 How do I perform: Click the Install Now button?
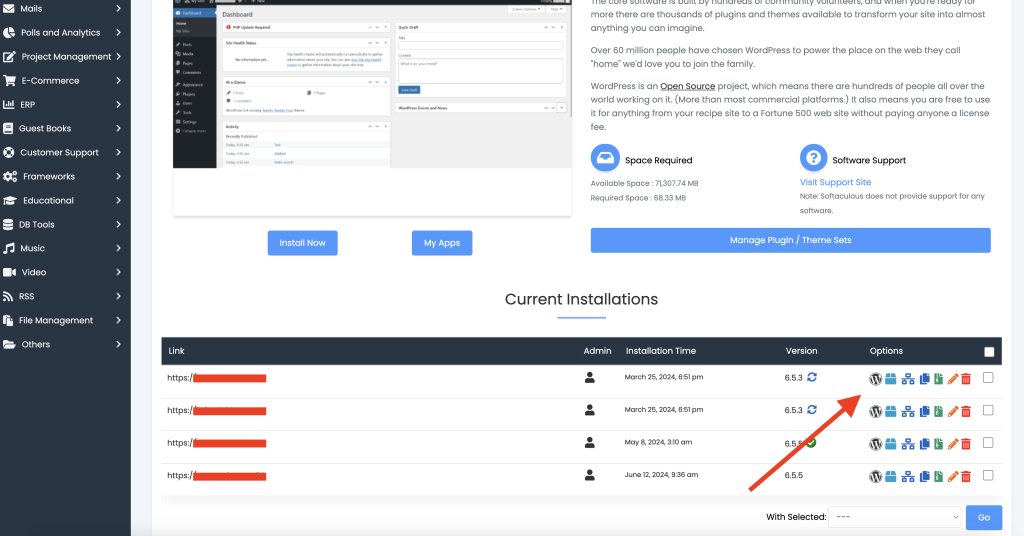302,243
